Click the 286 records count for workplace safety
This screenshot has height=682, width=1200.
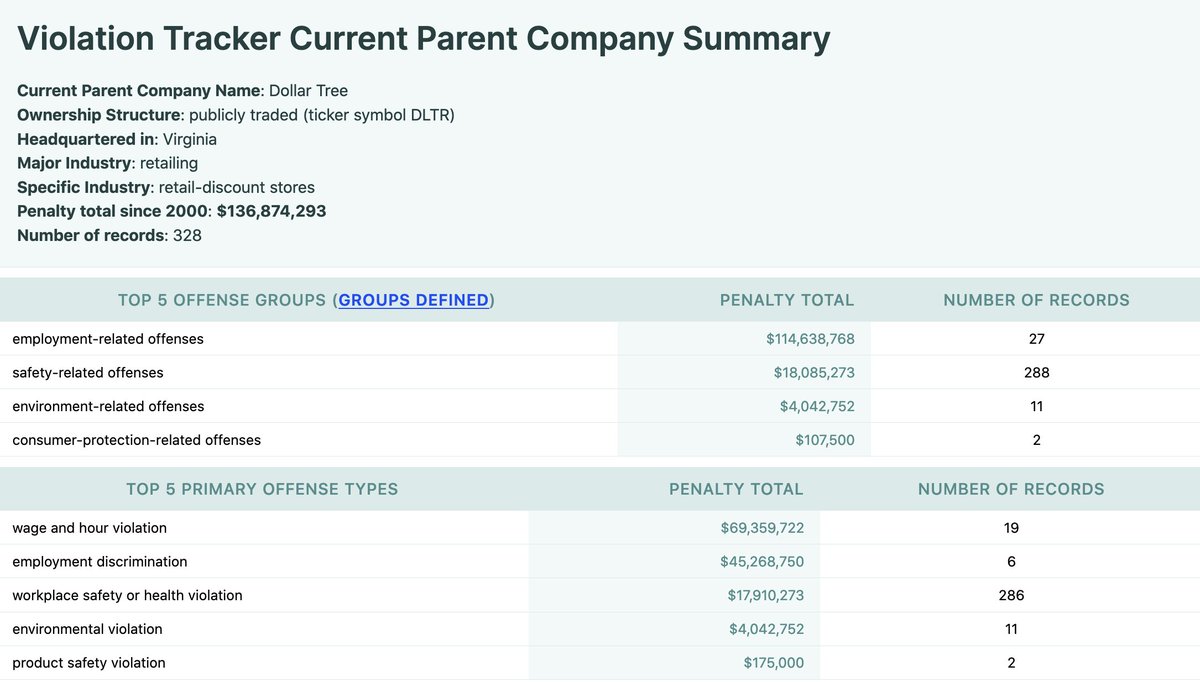[1011, 596]
